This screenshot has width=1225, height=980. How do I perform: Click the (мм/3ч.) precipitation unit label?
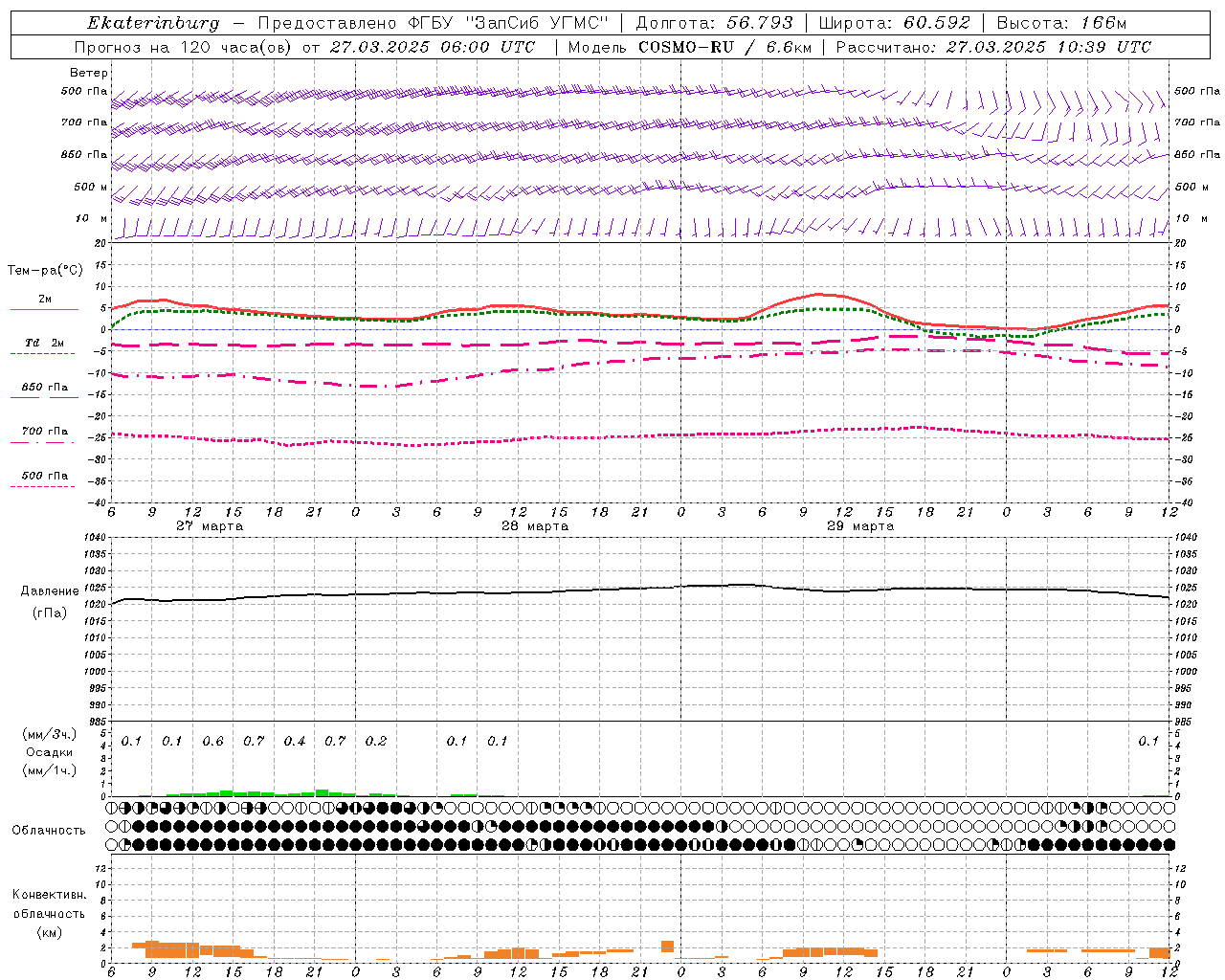click(49, 734)
